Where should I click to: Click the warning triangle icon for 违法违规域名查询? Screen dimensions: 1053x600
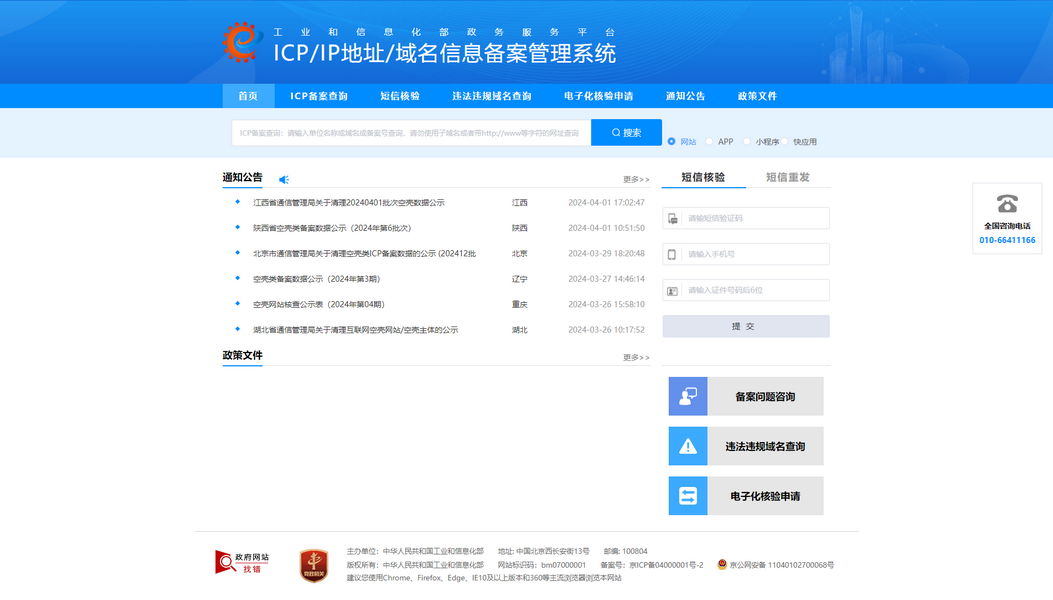click(x=688, y=446)
